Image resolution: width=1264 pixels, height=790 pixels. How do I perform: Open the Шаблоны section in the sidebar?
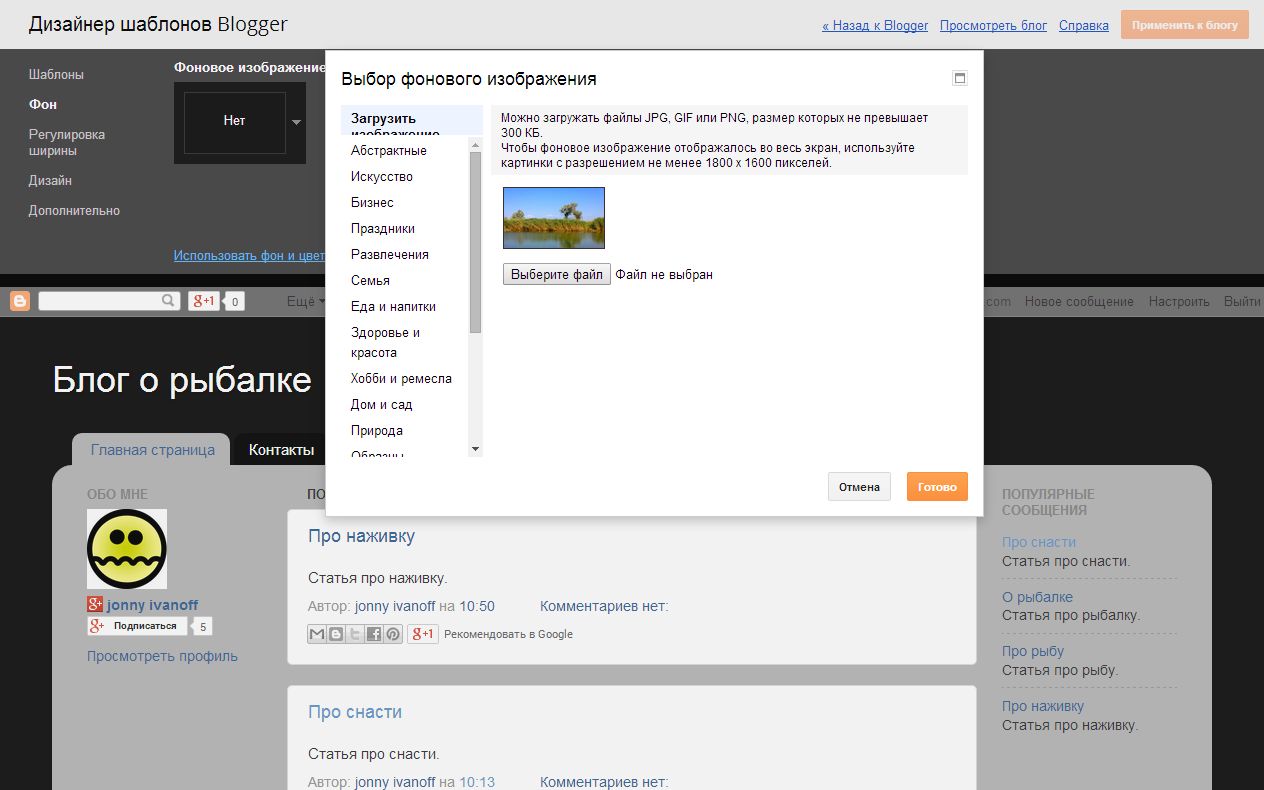56,75
